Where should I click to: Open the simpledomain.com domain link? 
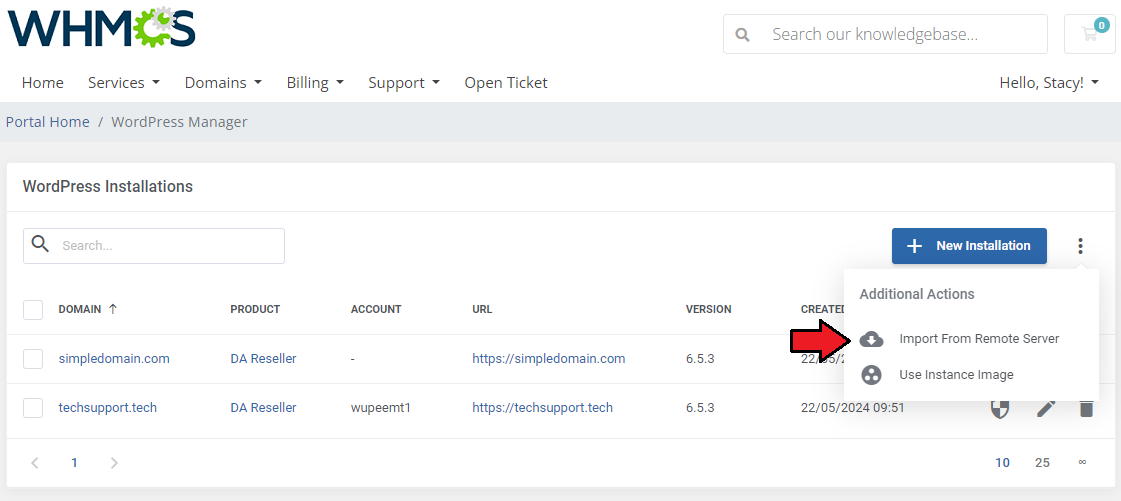(x=114, y=359)
